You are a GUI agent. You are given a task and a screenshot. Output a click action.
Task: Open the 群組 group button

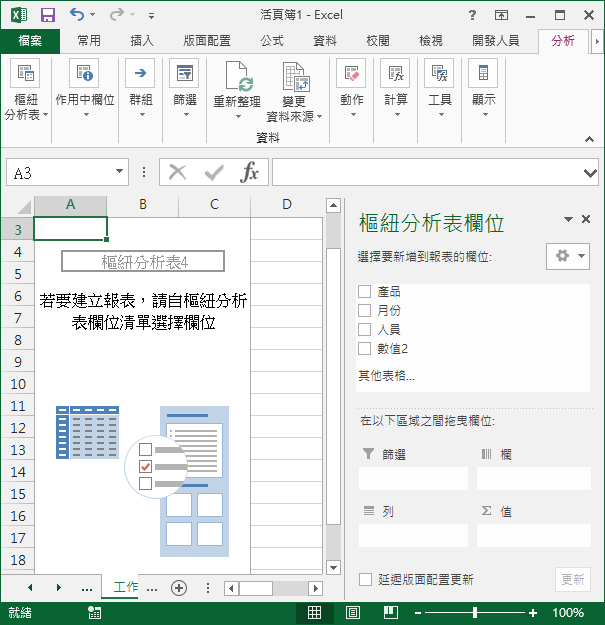(x=140, y=88)
